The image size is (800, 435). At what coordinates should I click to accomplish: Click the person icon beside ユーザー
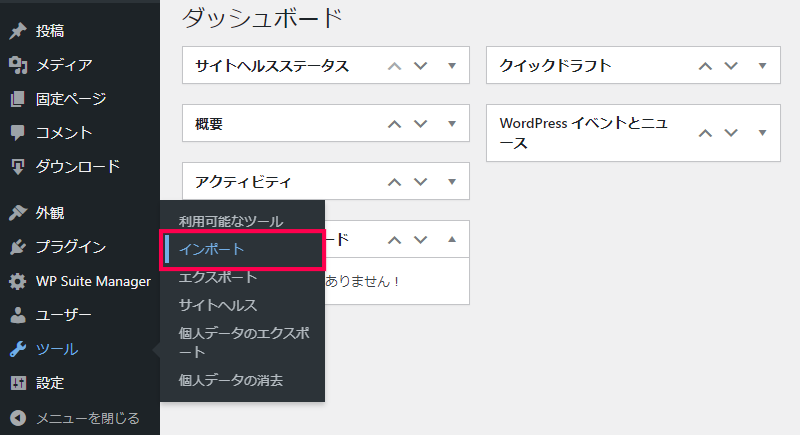(18, 315)
